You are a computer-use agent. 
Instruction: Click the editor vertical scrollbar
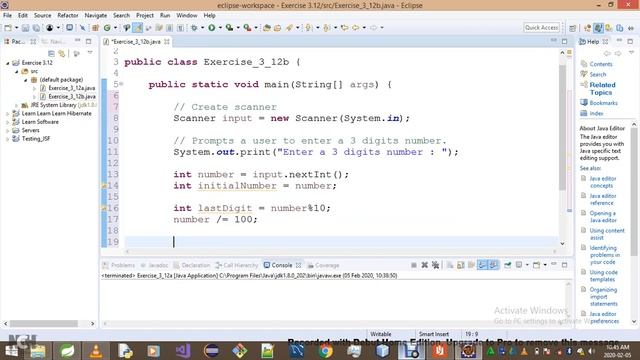(562, 127)
